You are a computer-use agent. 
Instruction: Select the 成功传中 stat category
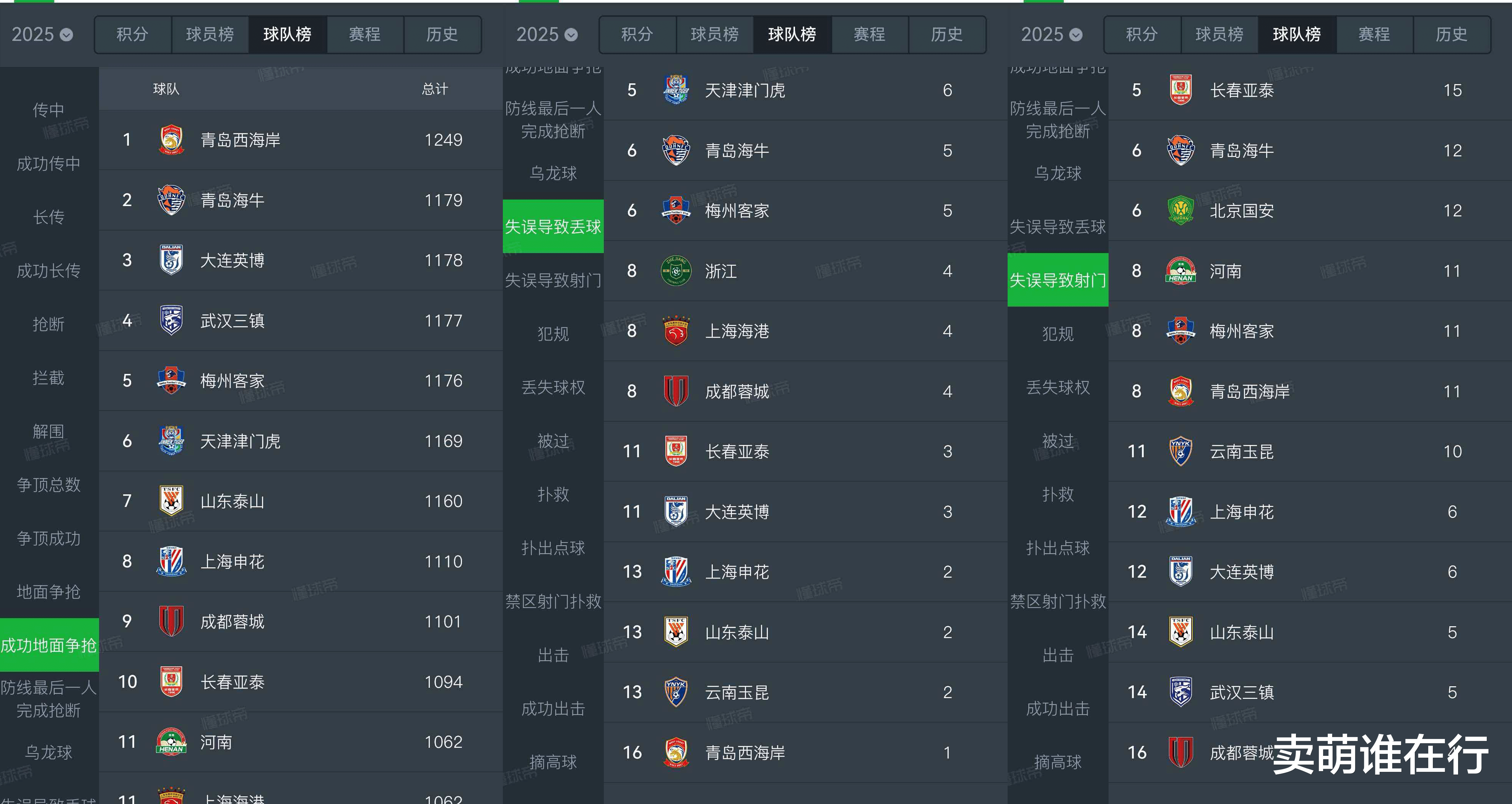(48, 164)
